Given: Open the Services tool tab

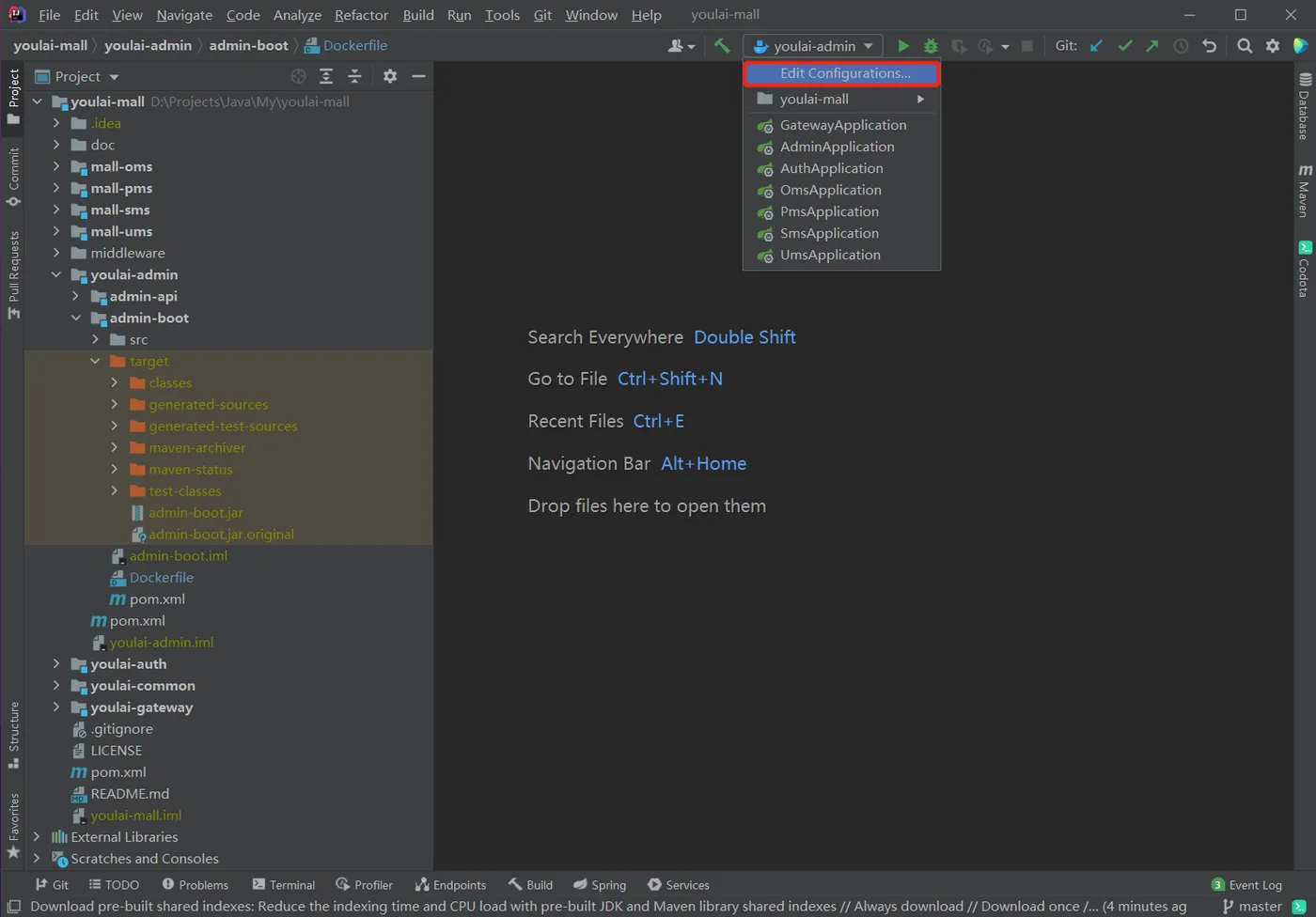Looking at the screenshot, I should [x=678, y=885].
